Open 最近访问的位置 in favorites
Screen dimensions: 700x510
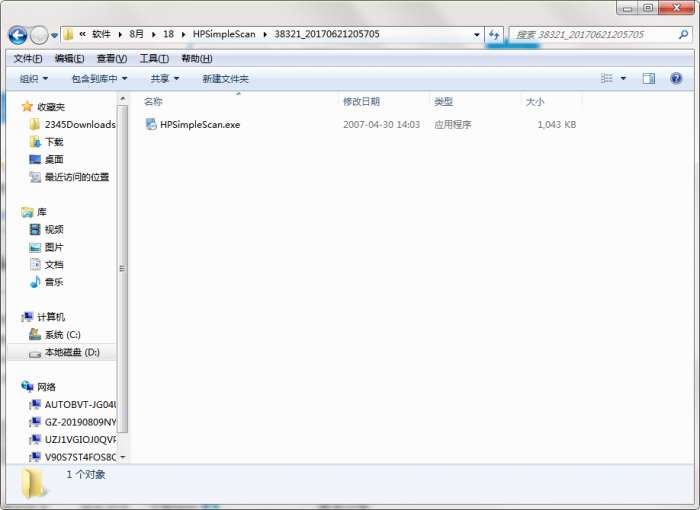pyautogui.click(x=70, y=177)
